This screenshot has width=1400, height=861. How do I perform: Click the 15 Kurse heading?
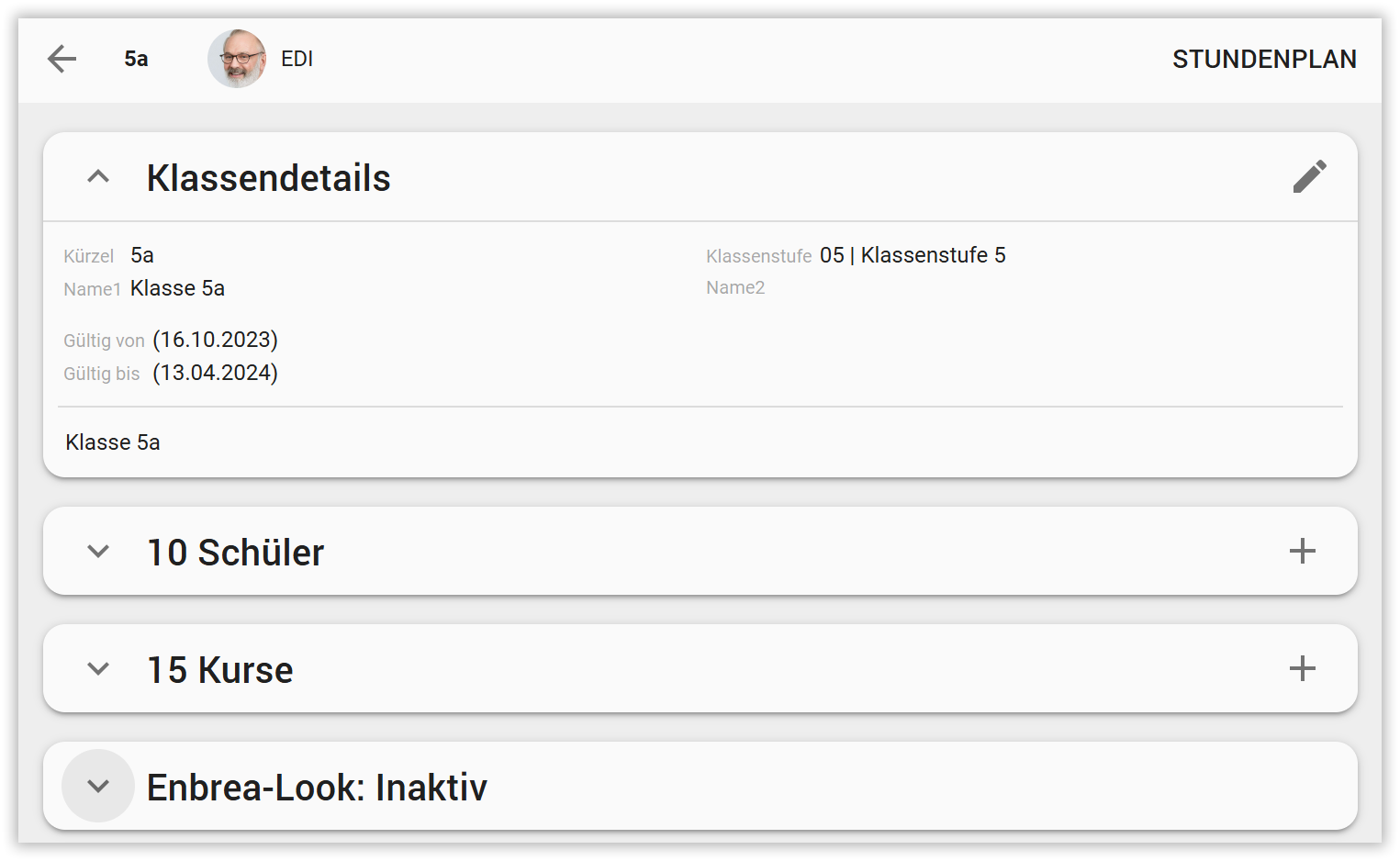coord(219,669)
